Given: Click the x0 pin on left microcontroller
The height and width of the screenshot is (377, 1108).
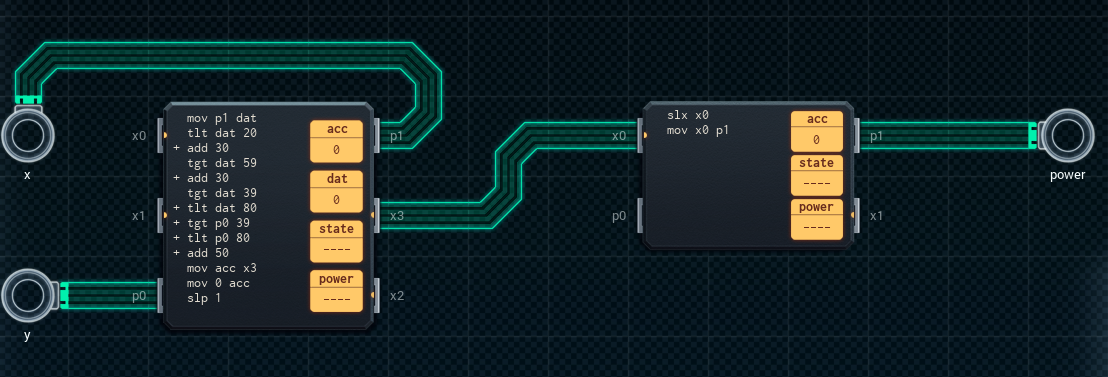Looking at the screenshot, I should tap(160, 135).
